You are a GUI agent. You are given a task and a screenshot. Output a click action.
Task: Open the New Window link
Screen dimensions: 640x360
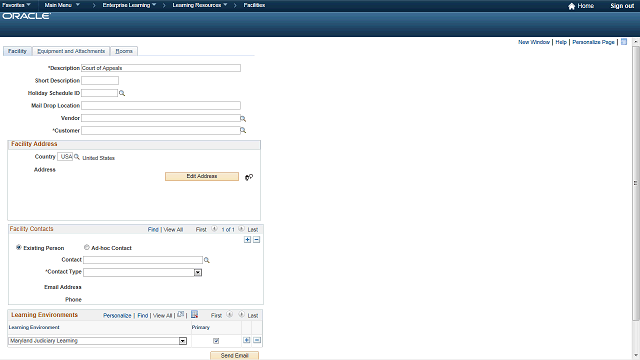(534, 42)
